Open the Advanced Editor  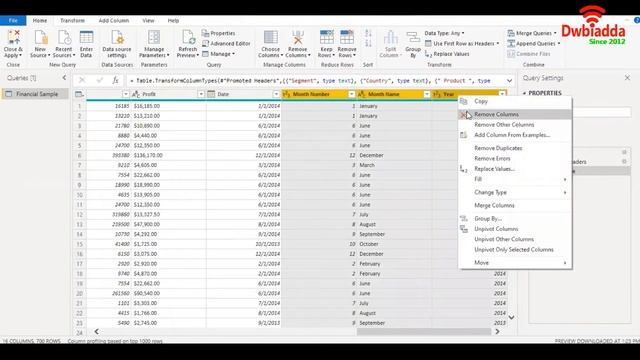(x=226, y=43)
